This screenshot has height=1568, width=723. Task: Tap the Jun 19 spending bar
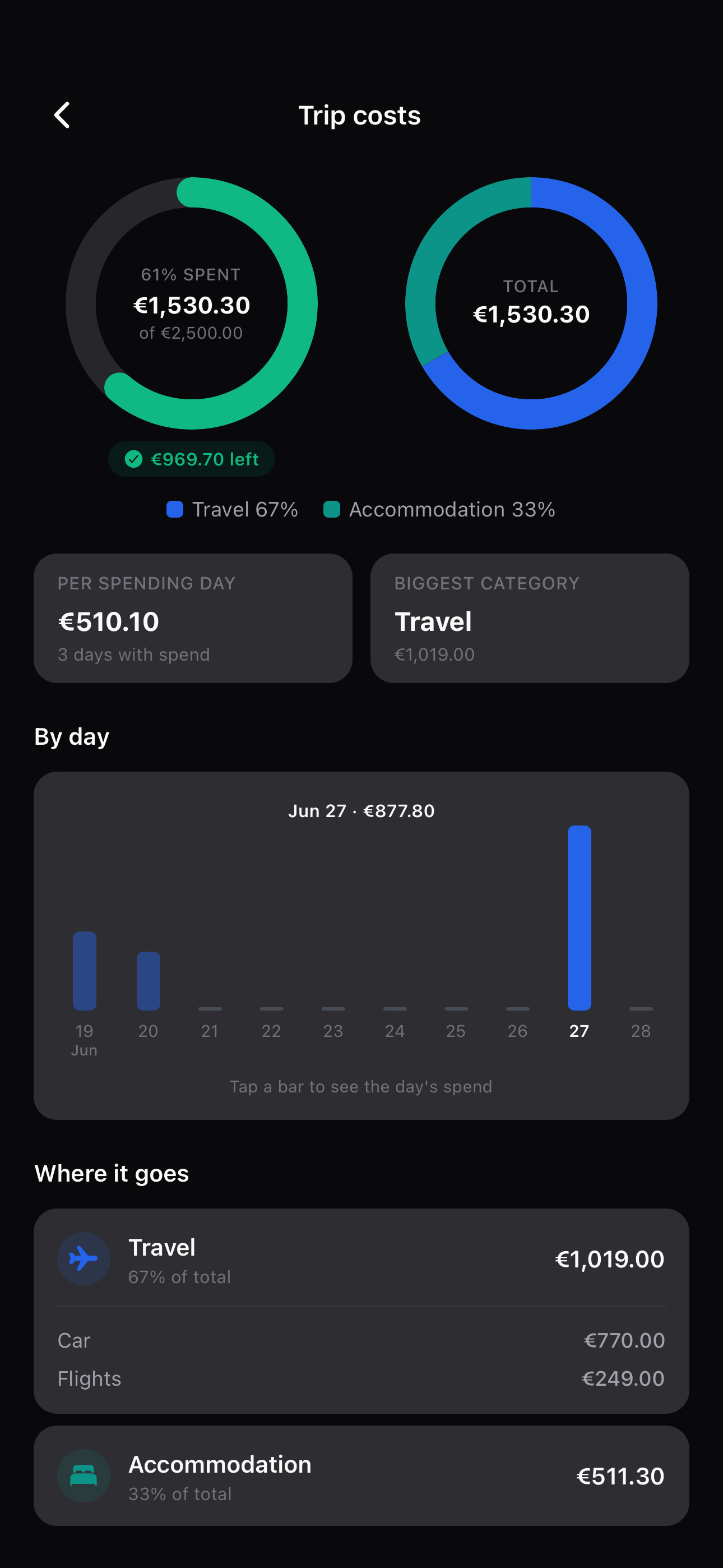click(85, 970)
